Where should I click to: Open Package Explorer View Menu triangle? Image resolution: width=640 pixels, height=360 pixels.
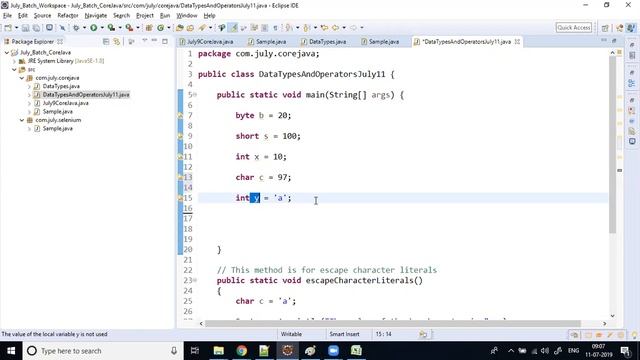pyautogui.click(x=144, y=41)
